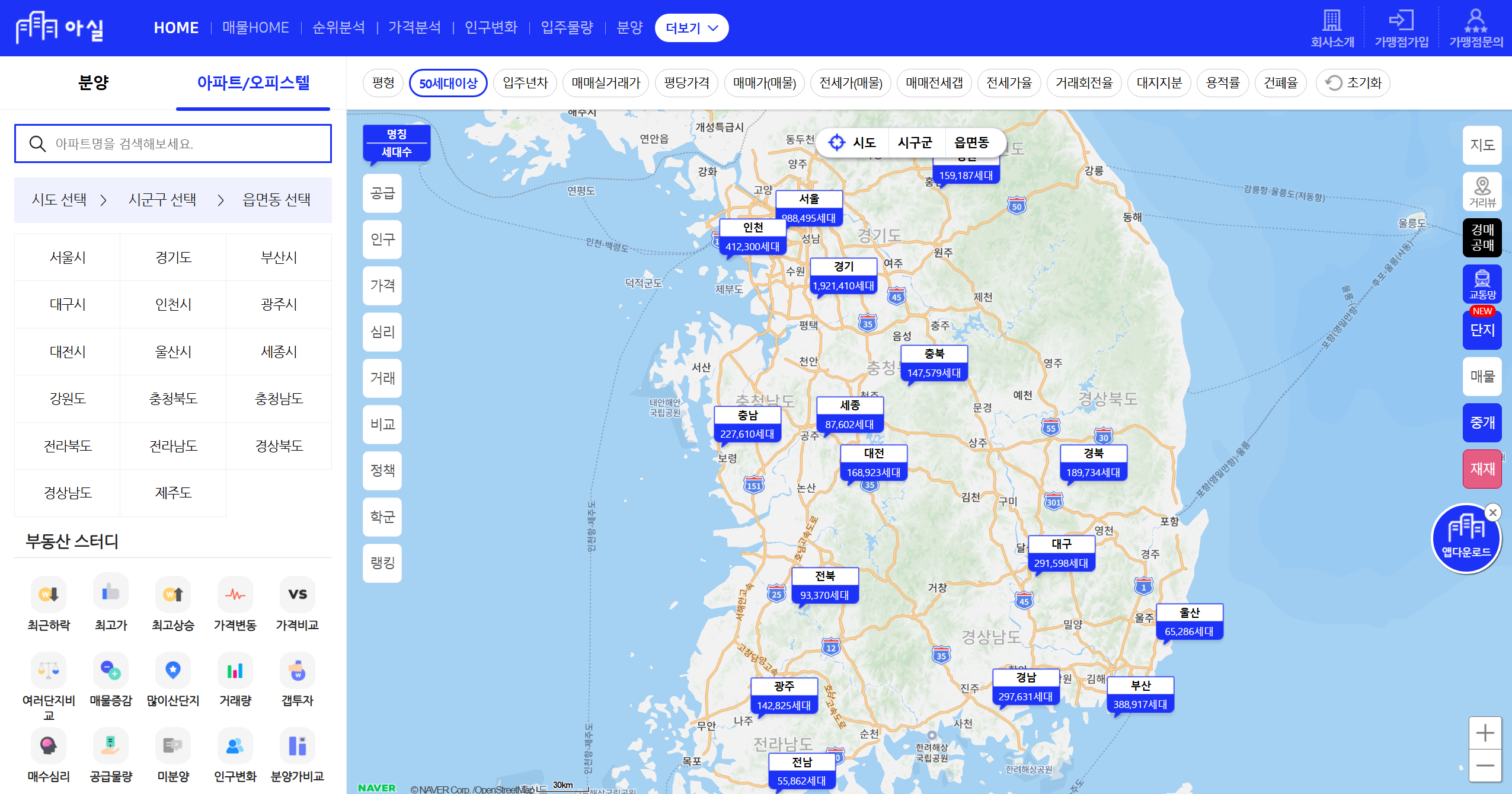Viewport: 1512px width, 794px height.
Task: Zoom in the map with plus
Action: coord(1485,733)
